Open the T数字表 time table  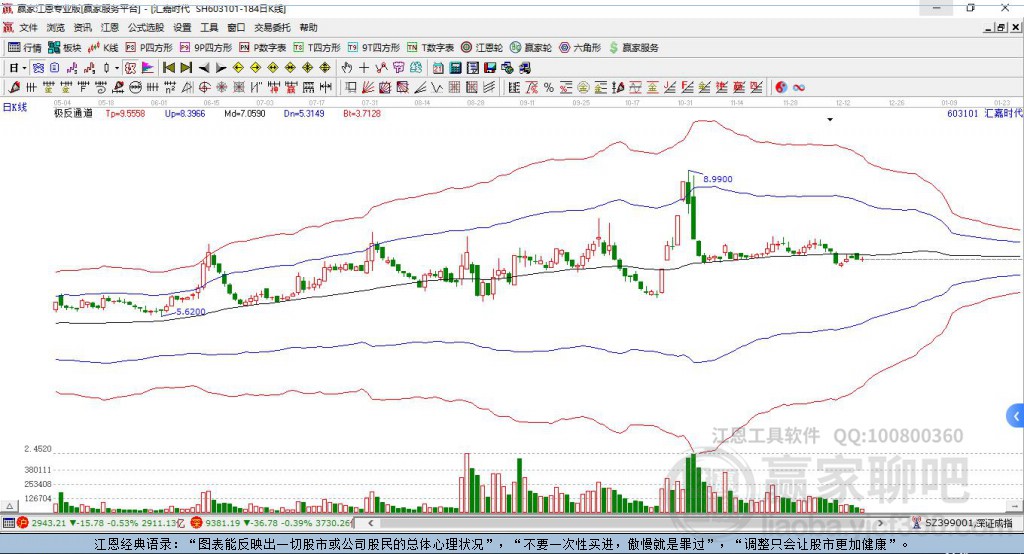point(430,48)
